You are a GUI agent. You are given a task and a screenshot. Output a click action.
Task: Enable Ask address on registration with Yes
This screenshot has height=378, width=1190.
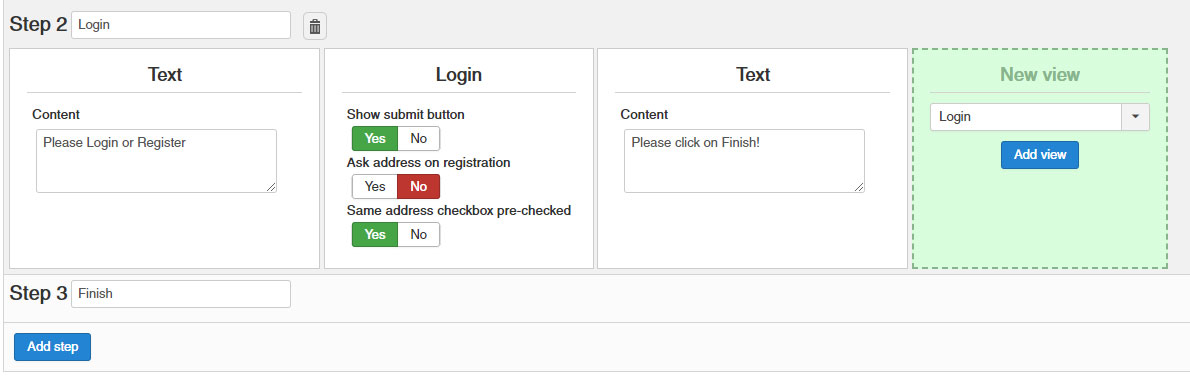(375, 186)
